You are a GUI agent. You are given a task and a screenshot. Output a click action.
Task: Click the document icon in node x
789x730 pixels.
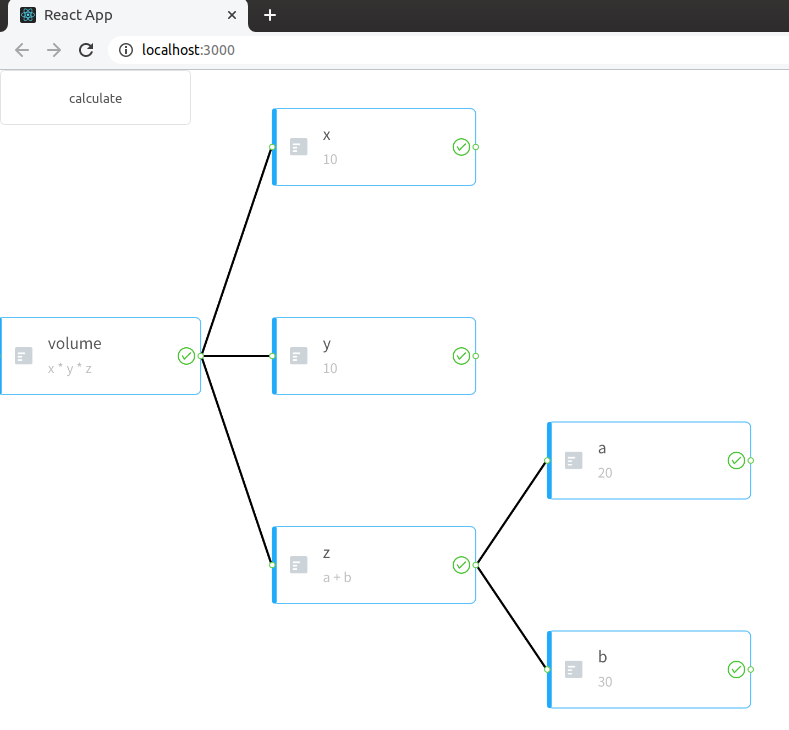tap(298, 147)
